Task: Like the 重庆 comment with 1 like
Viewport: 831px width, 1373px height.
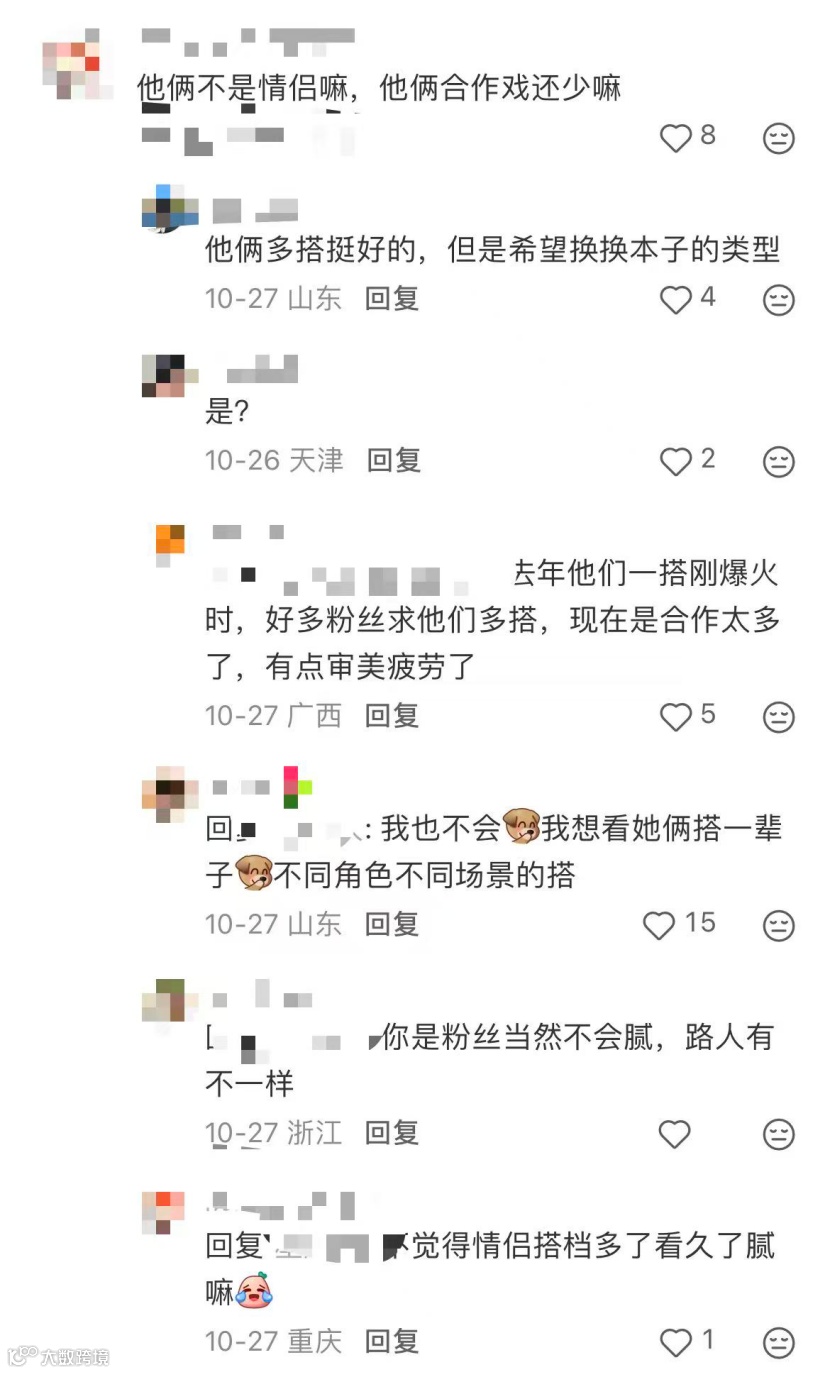Action: [x=676, y=1342]
